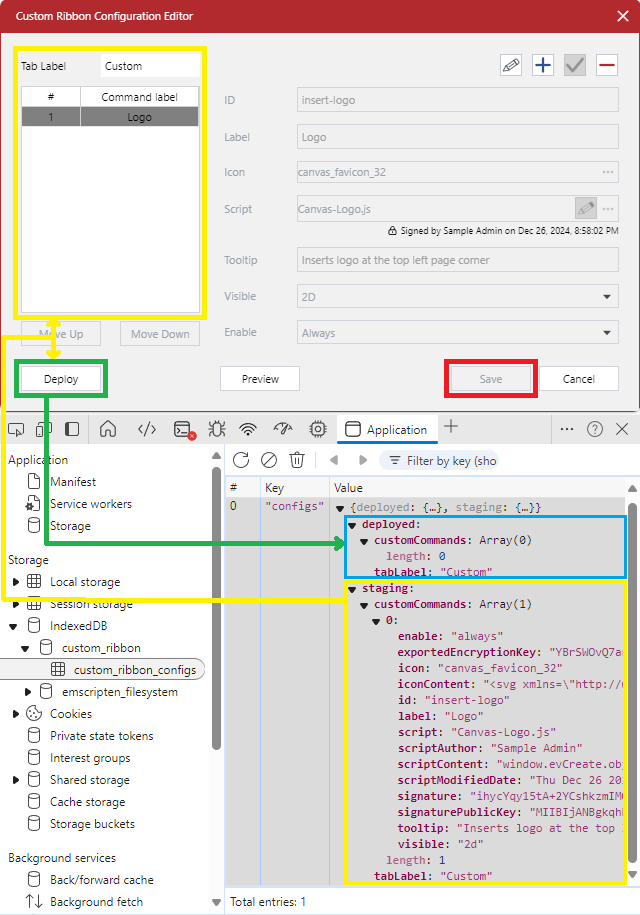Expand the Local storage tree node
The height and width of the screenshot is (915, 640).
pos(16,582)
